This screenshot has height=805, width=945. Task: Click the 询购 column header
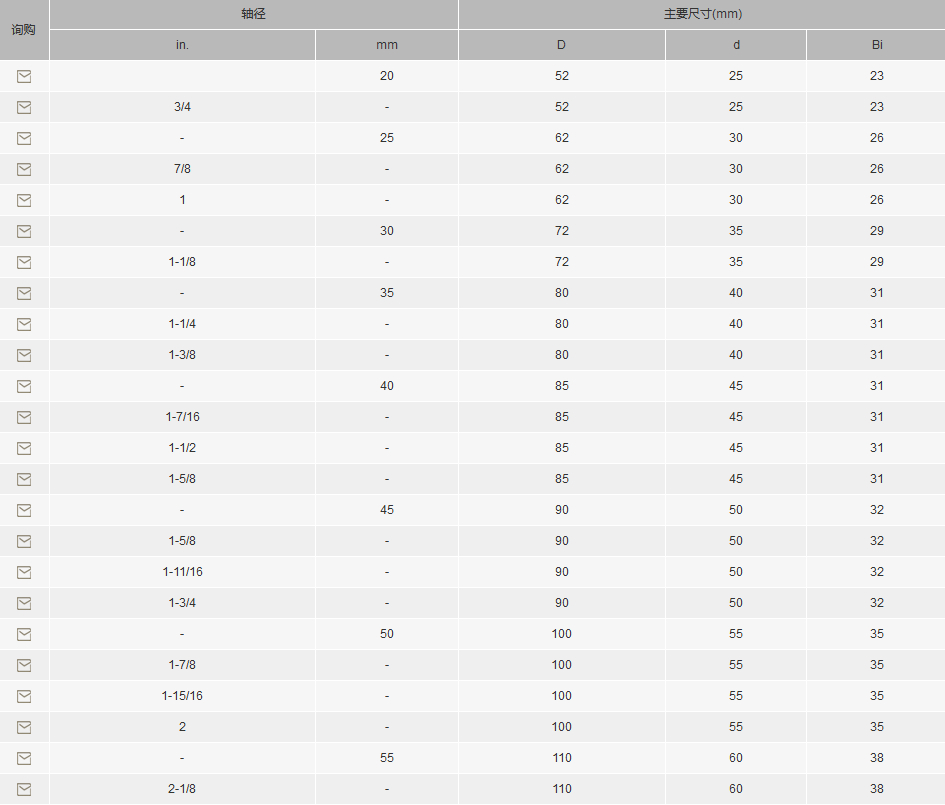(x=24, y=30)
